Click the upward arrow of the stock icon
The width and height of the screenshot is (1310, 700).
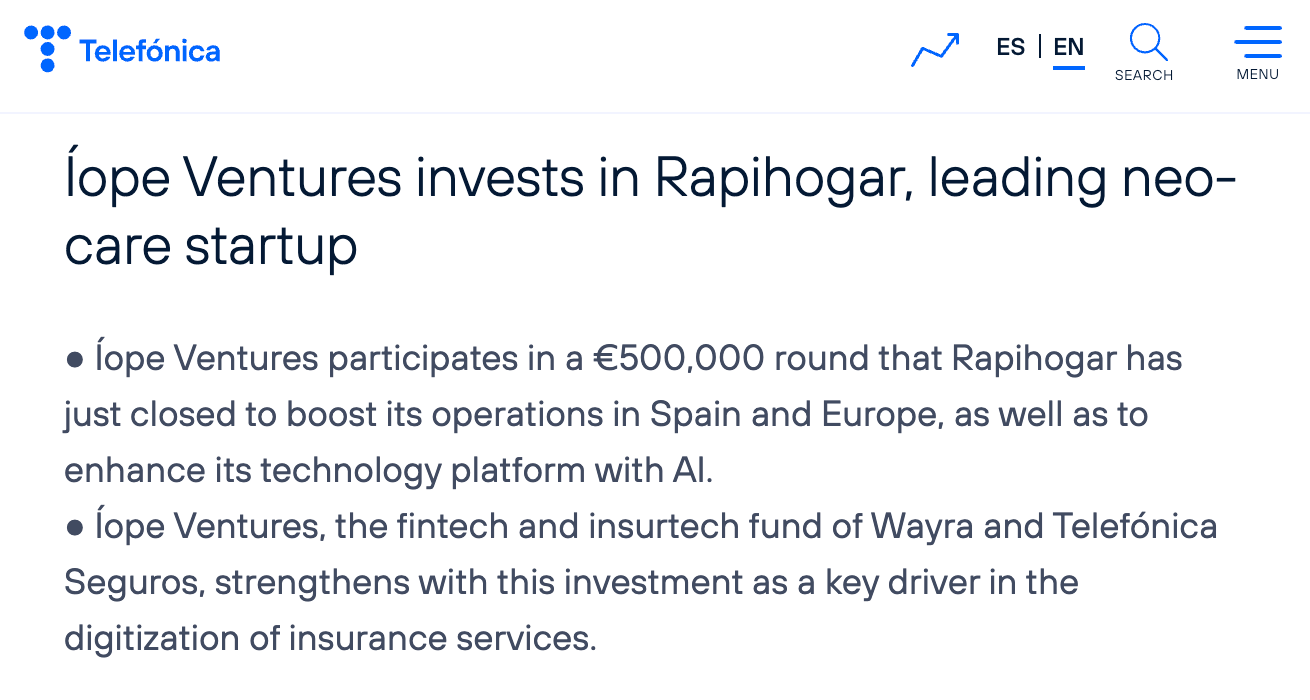tap(952, 38)
